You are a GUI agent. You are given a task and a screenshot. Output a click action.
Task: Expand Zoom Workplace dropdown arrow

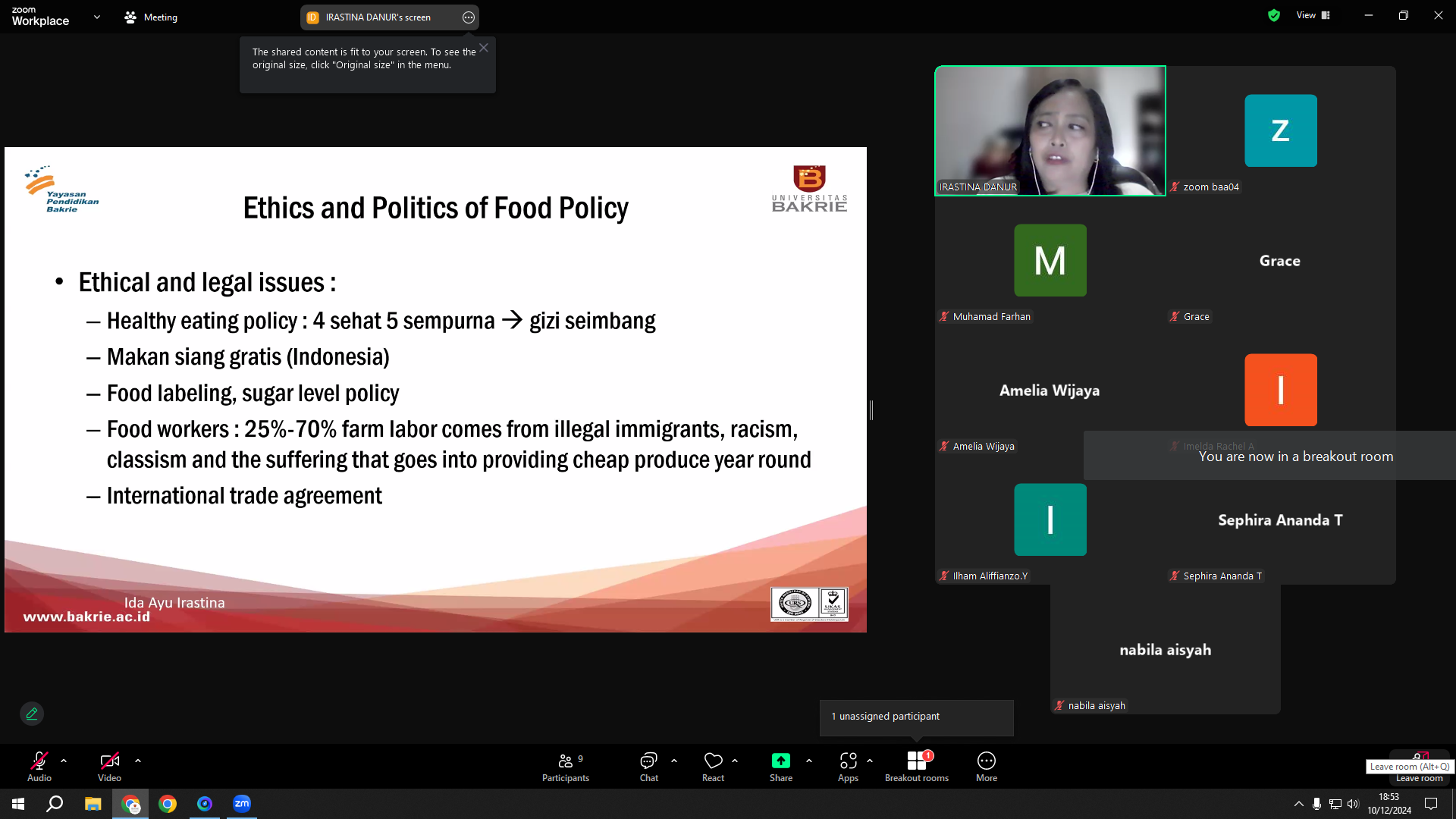[x=97, y=17]
